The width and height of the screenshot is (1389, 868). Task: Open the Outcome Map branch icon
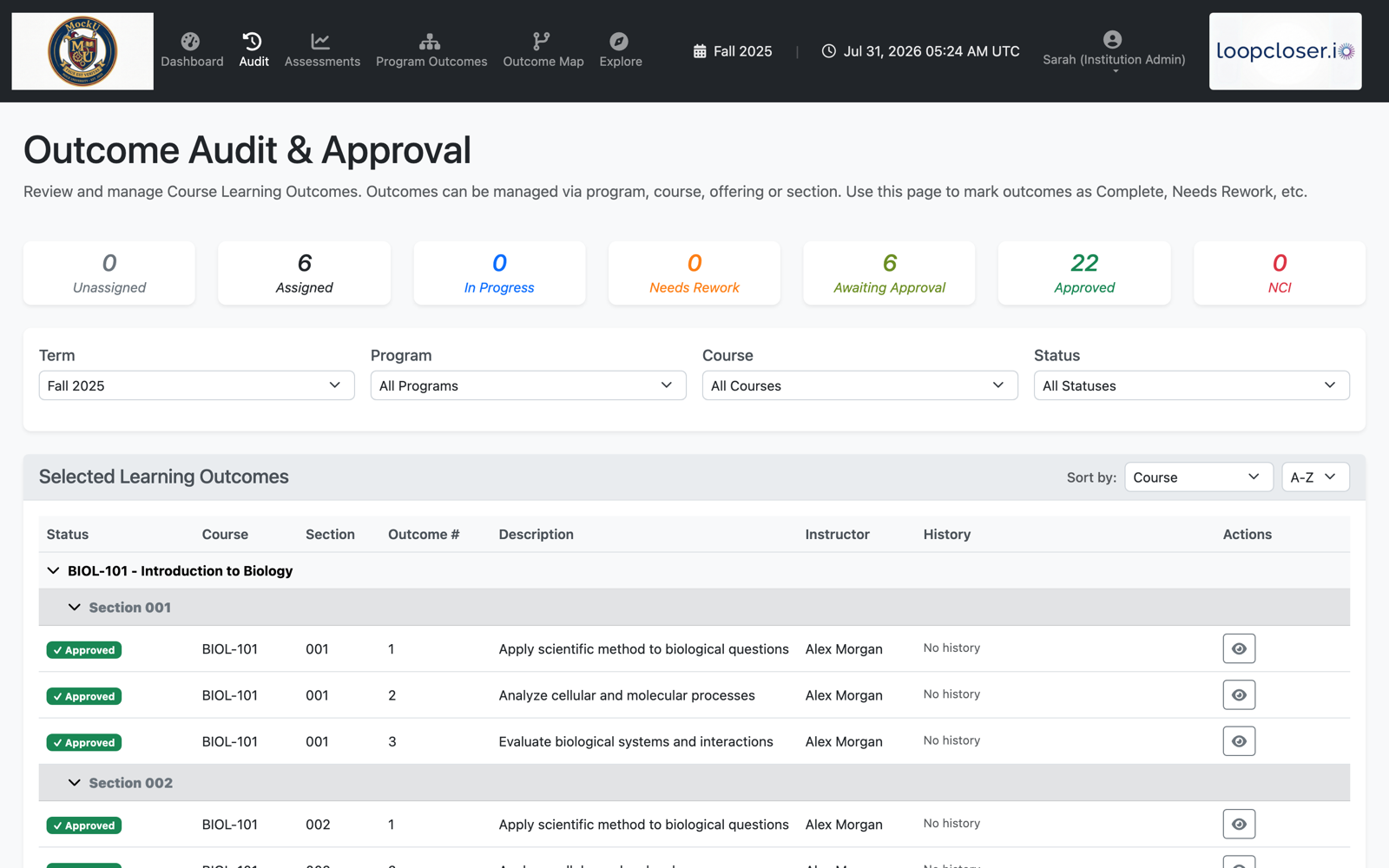click(x=542, y=41)
